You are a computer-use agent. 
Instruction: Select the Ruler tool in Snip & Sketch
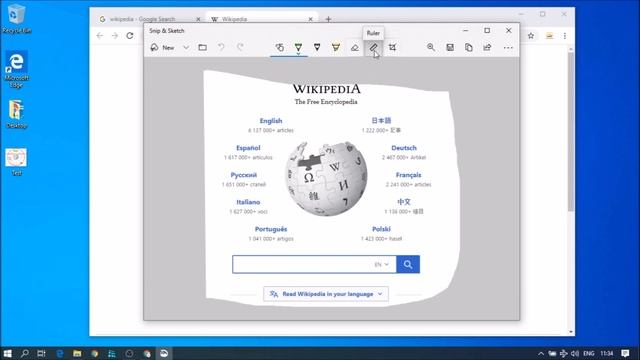click(373, 48)
